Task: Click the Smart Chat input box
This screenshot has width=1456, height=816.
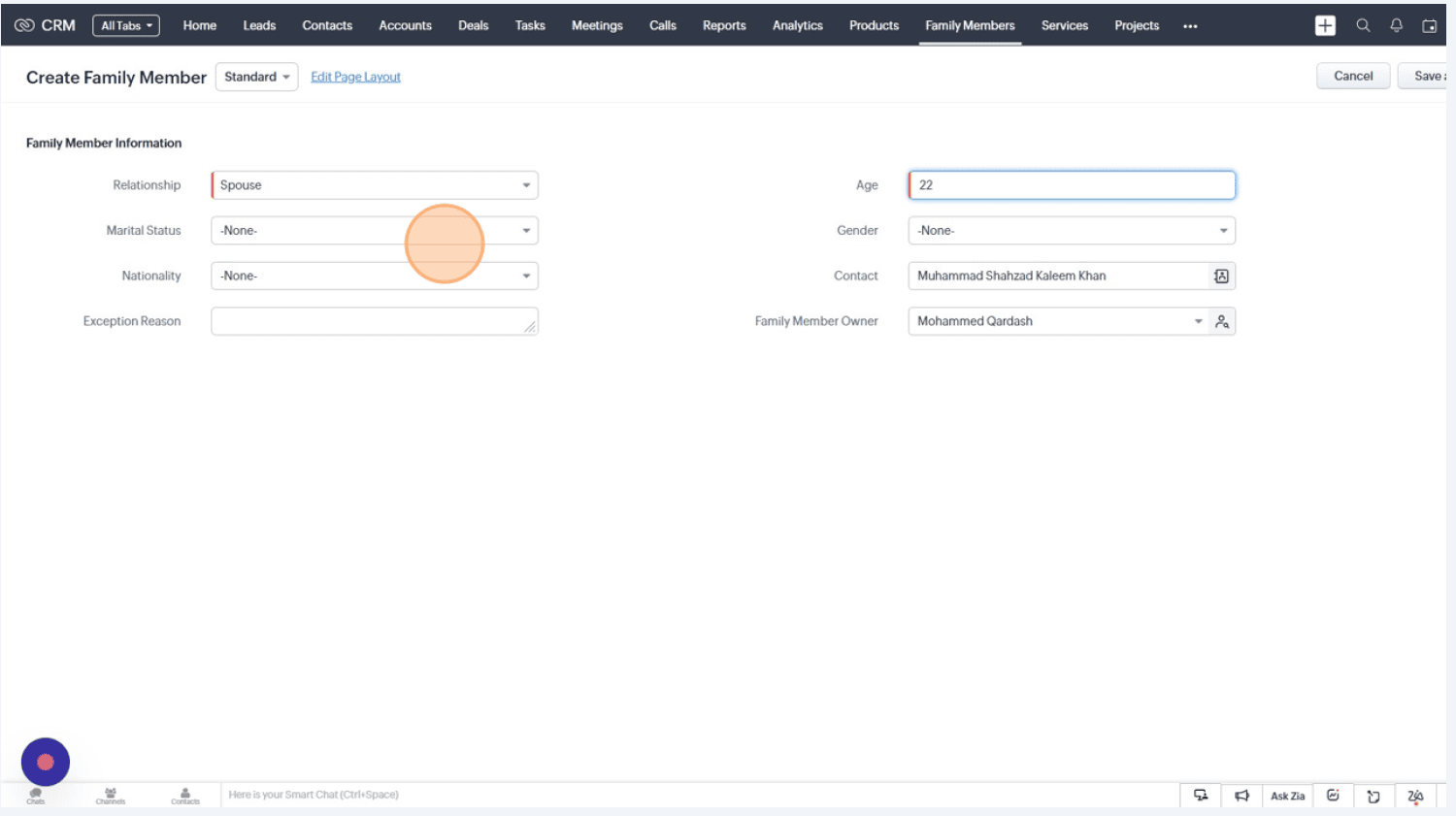Action: (699, 795)
